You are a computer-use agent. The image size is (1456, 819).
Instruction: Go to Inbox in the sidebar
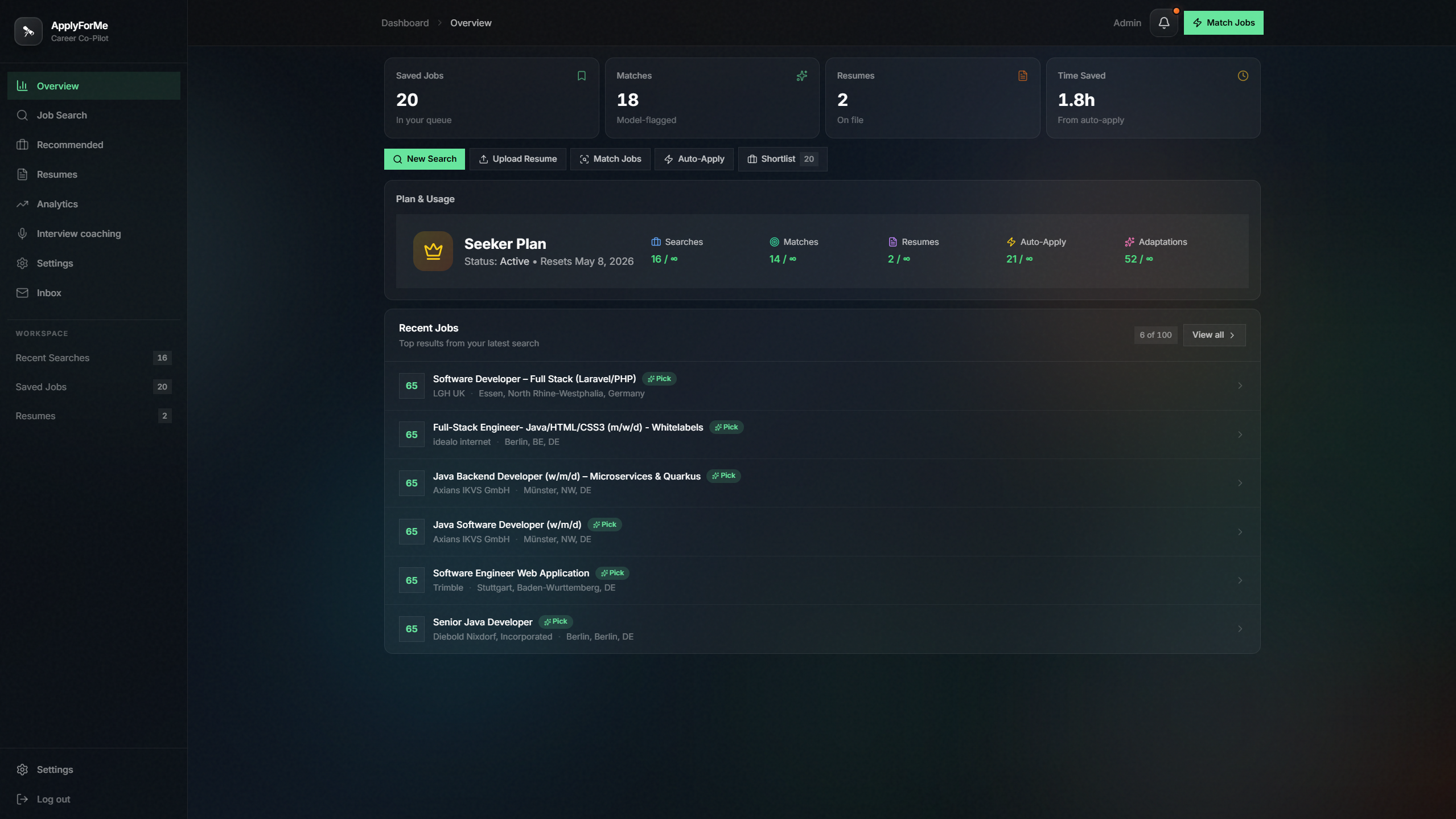coord(49,293)
